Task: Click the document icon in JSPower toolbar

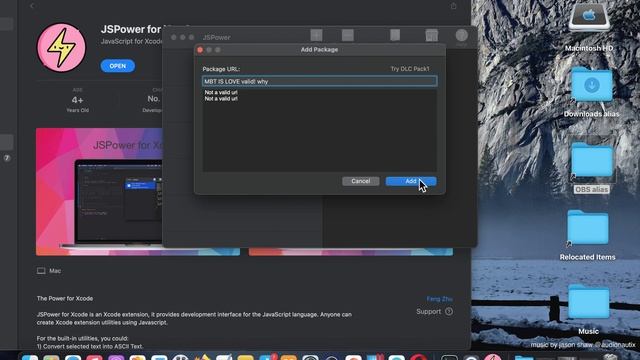Action: tap(395, 35)
